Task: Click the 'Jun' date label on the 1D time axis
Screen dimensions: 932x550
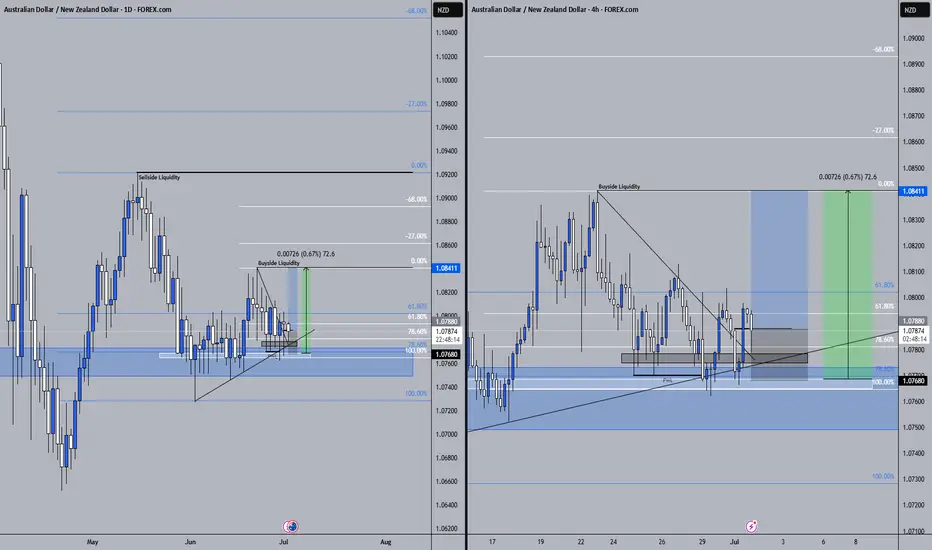Action: (190, 542)
